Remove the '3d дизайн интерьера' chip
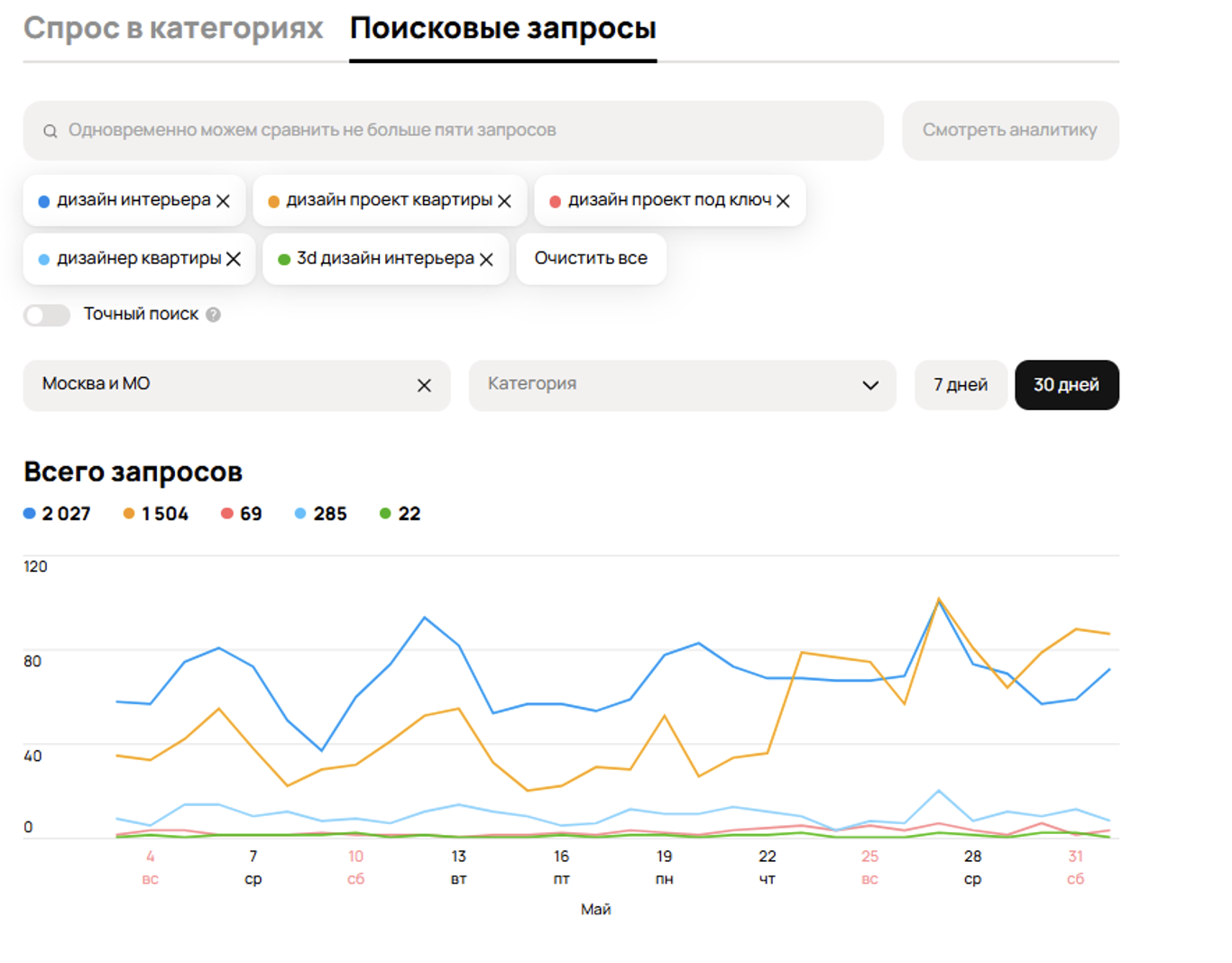Screen dimensions: 1232x963 pos(486,260)
